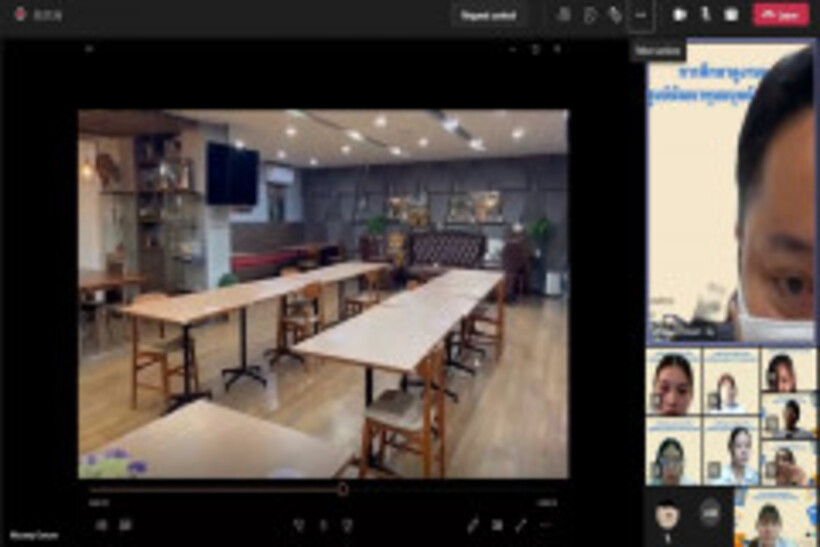The height and width of the screenshot is (547, 820).
Task: Click the remaining time label under seek bar
Action: [x=548, y=503]
